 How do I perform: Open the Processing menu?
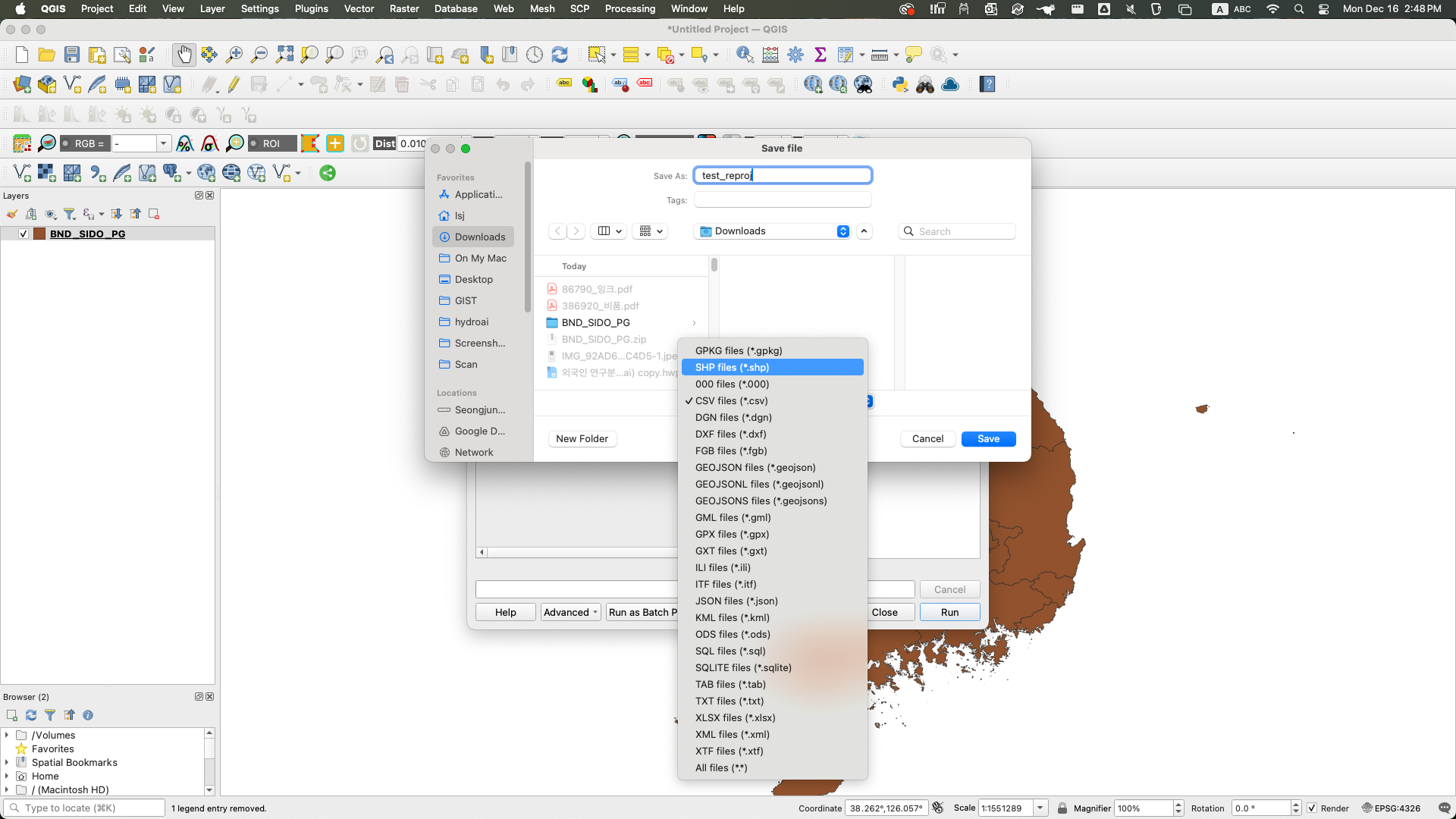point(629,8)
